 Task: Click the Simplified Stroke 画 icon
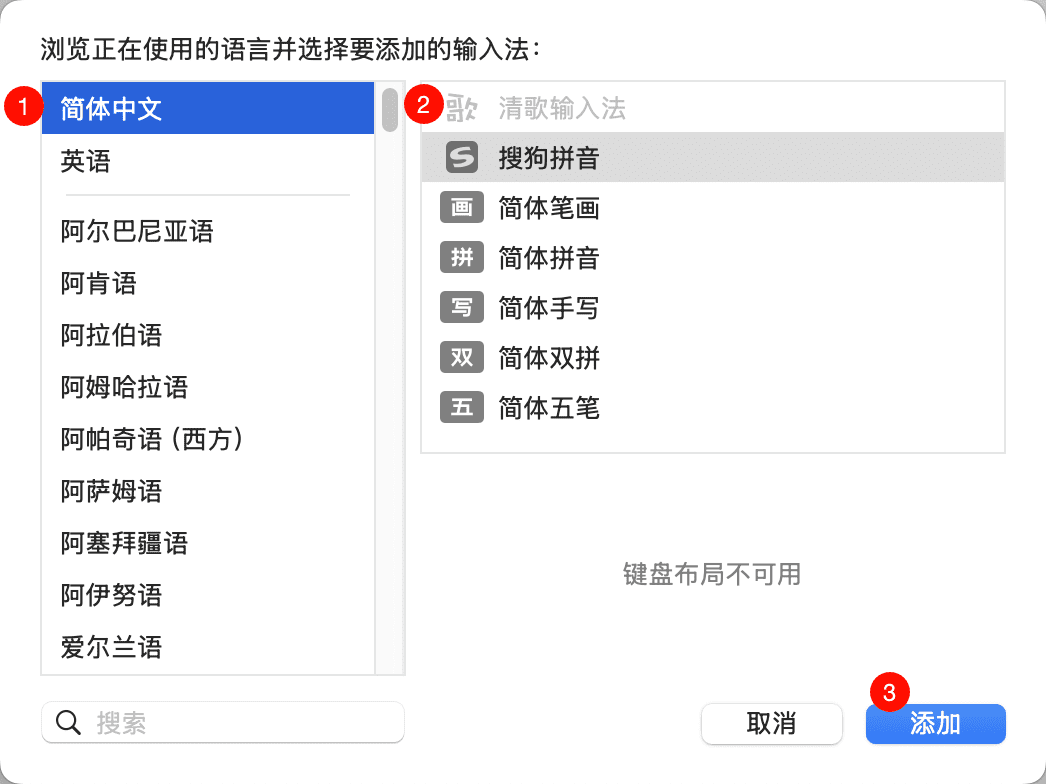pyautogui.click(x=461, y=208)
